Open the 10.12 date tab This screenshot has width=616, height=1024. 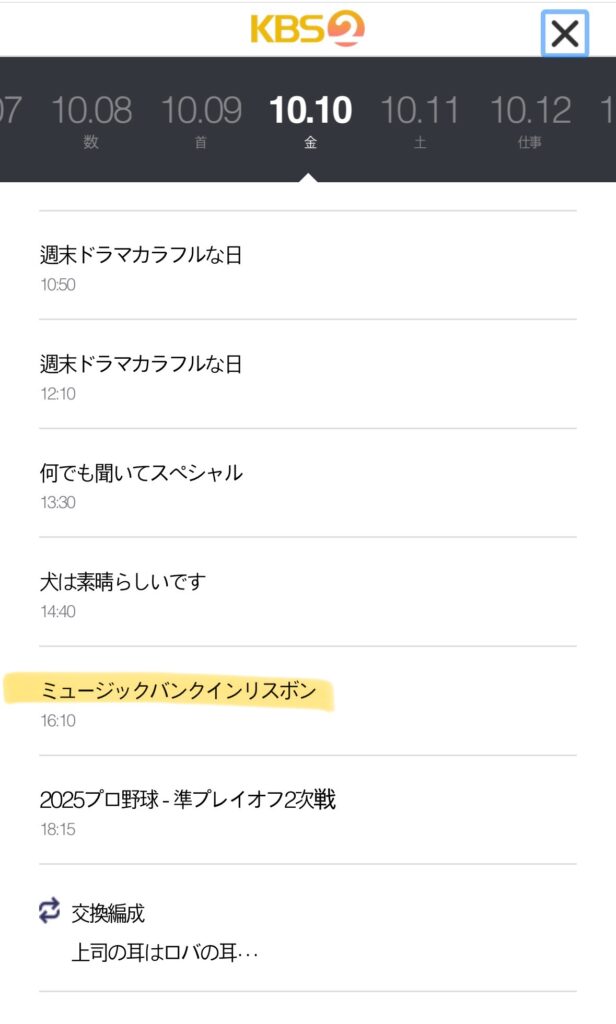pyautogui.click(x=530, y=118)
